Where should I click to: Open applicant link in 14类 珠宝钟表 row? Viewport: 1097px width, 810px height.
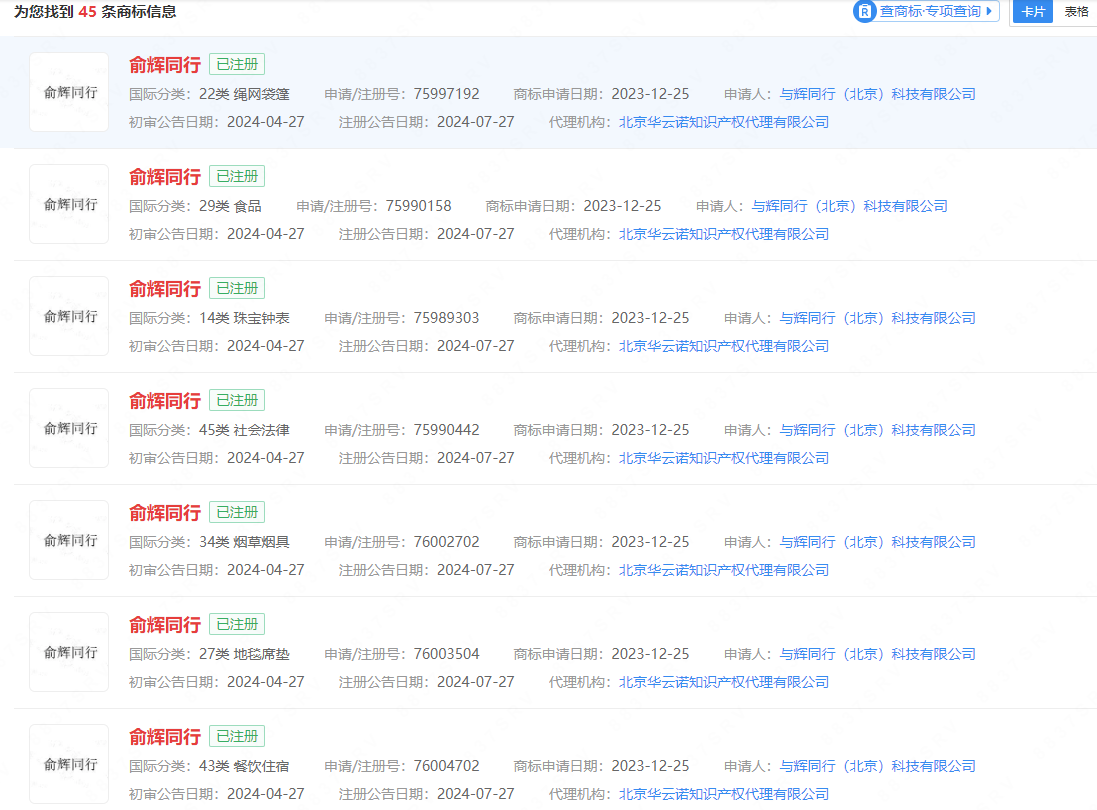[x=877, y=318]
